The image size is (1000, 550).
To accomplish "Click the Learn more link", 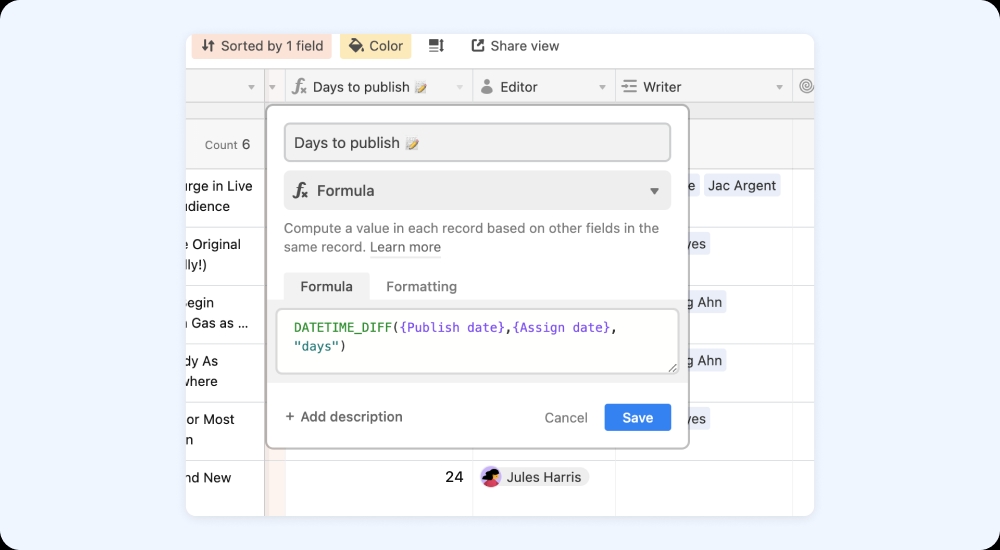I will [x=405, y=248].
